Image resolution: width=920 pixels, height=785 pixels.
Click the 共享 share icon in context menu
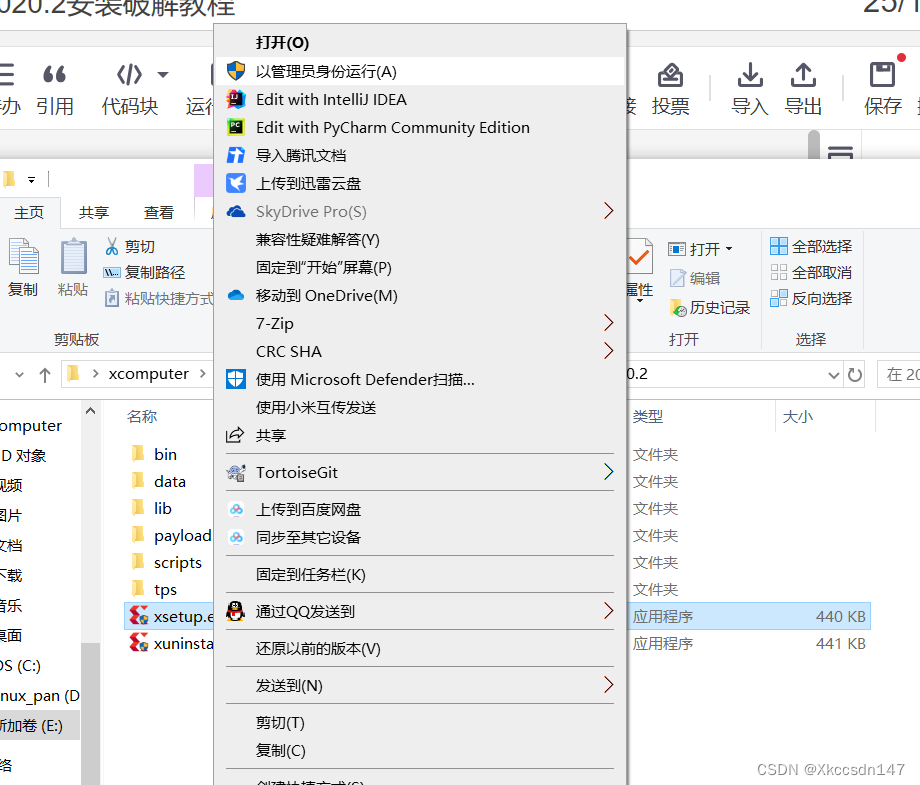coord(235,435)
